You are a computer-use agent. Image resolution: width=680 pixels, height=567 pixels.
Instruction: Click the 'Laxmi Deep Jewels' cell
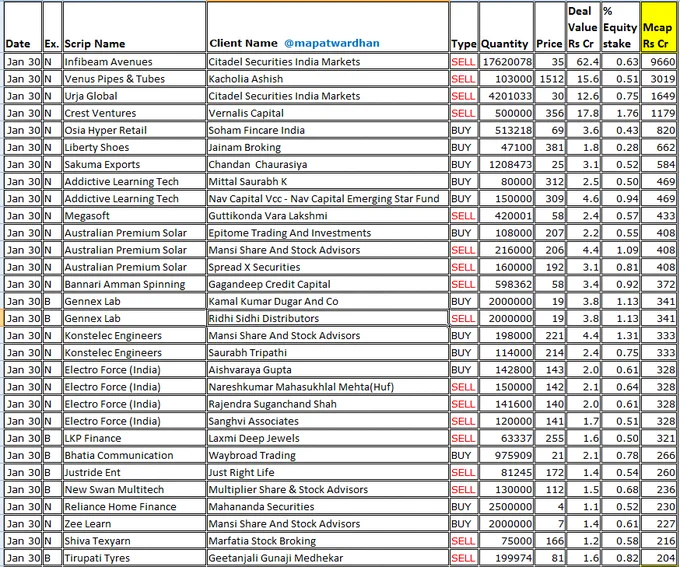point(328,438)
